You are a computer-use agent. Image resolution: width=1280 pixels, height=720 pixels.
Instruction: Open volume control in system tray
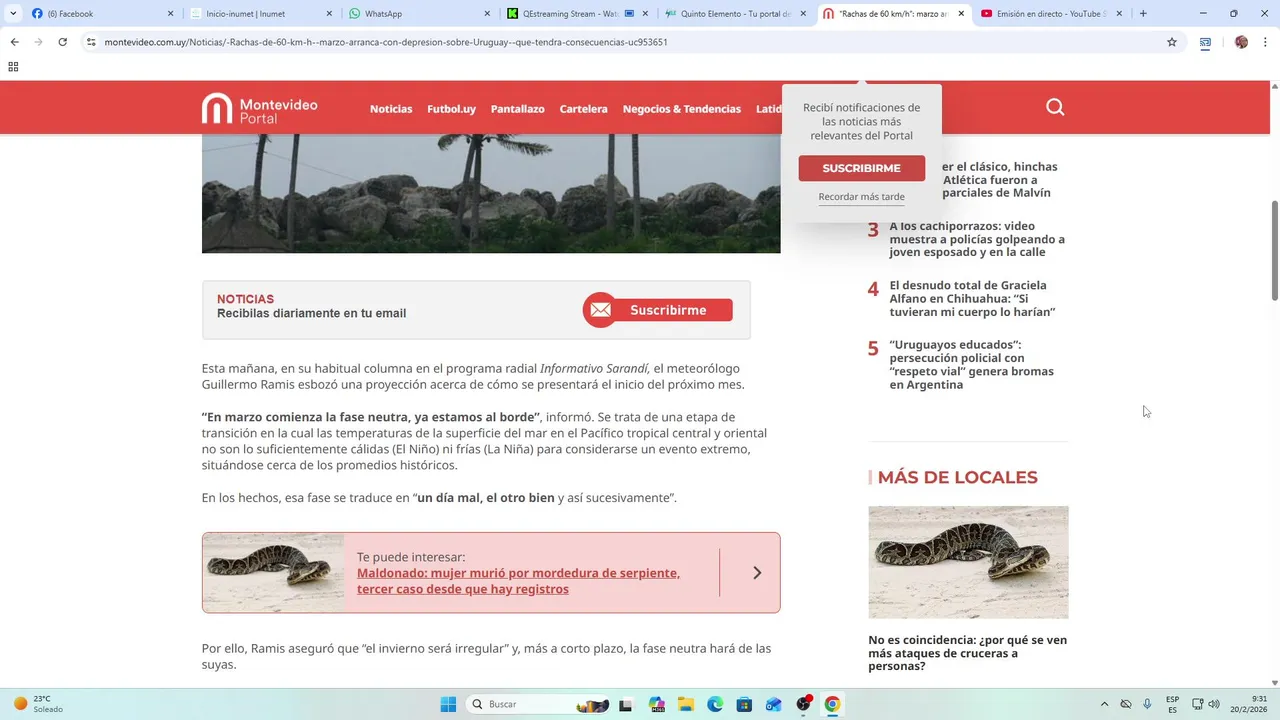(1214, 704)
